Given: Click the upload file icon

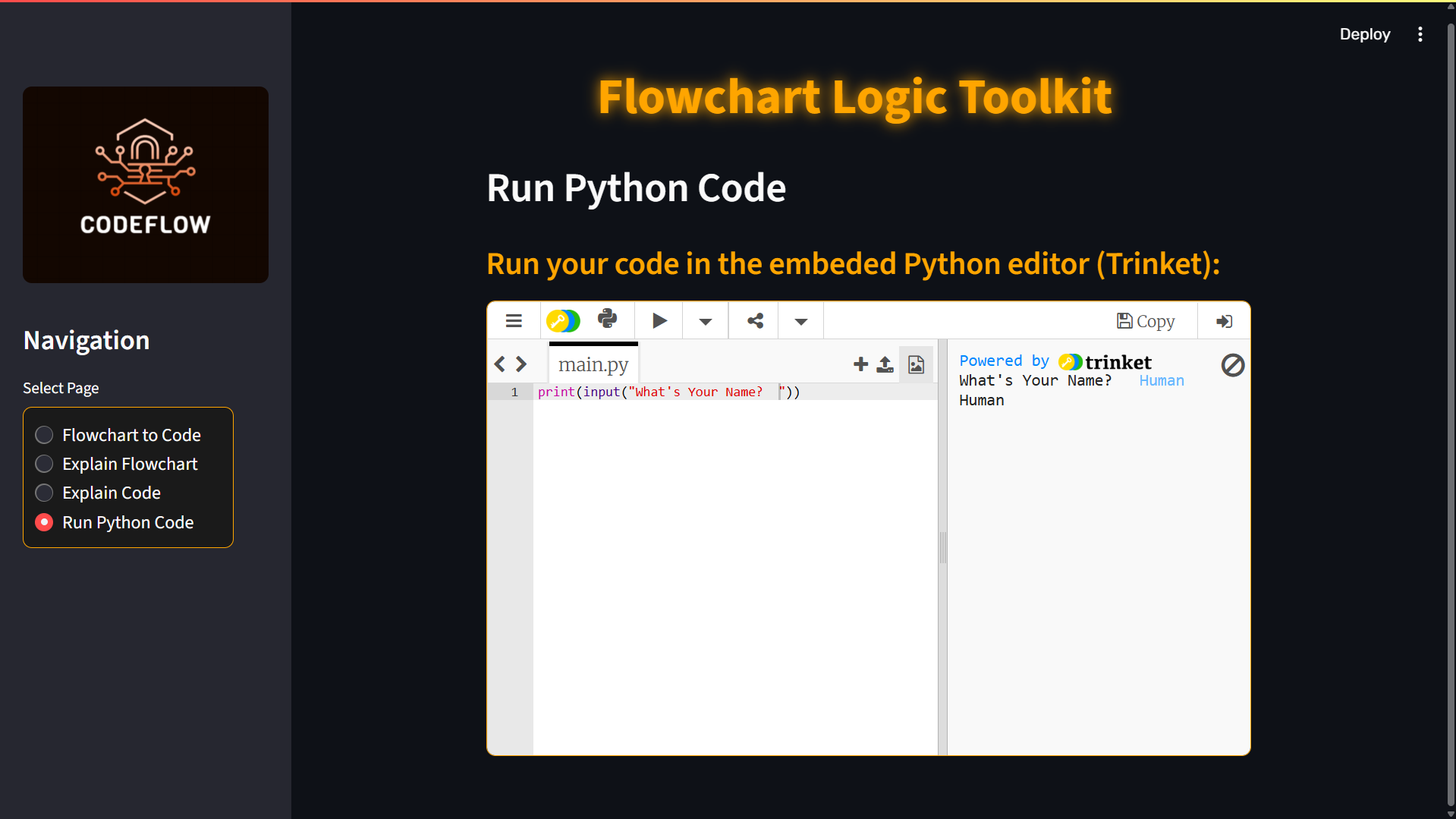Looking at the screenshot, I should 885,364.
